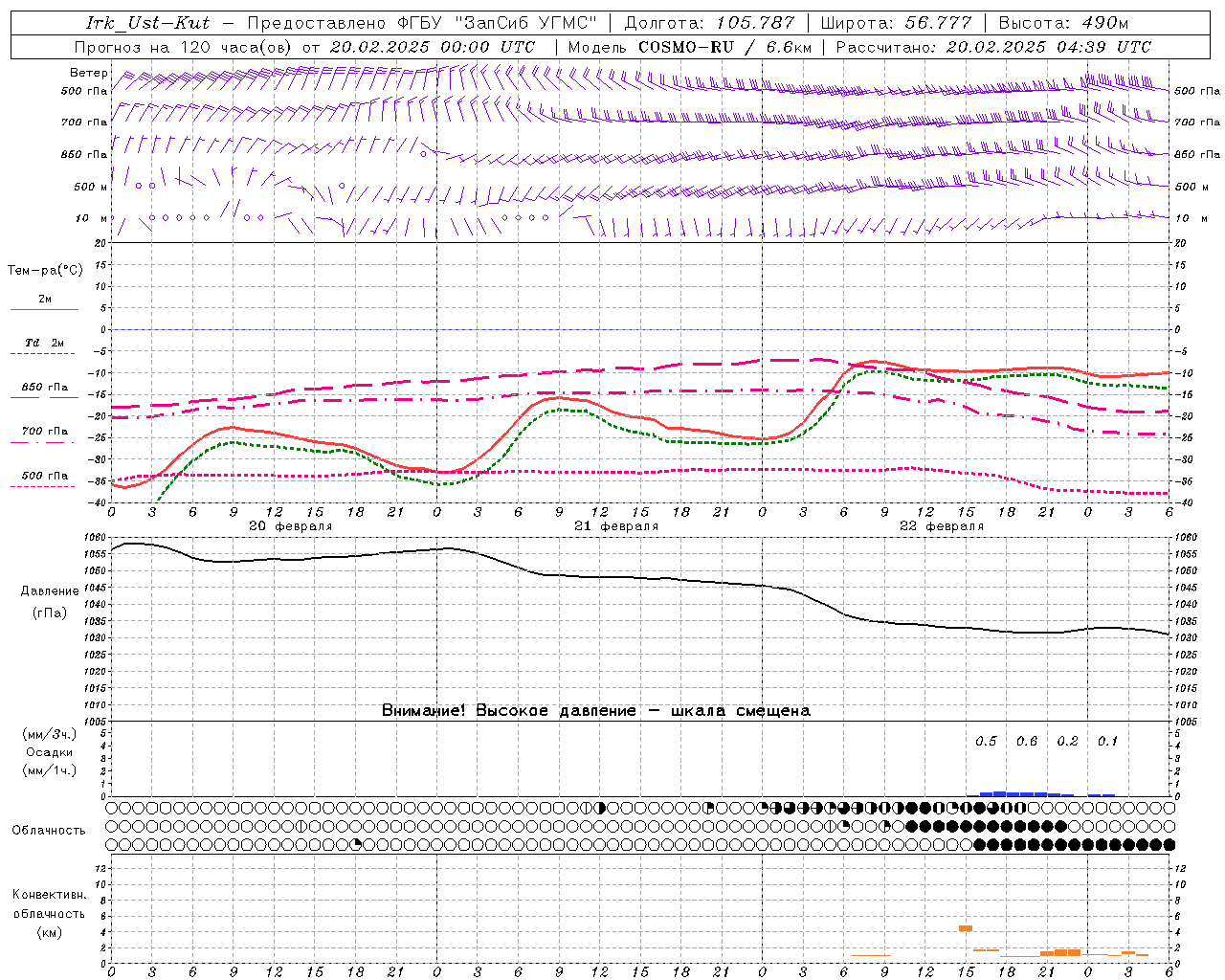The height and width of the screenshot is (980, 1225).
Task: Click the 20 февраля date label
Action: (x=291, y=526)
